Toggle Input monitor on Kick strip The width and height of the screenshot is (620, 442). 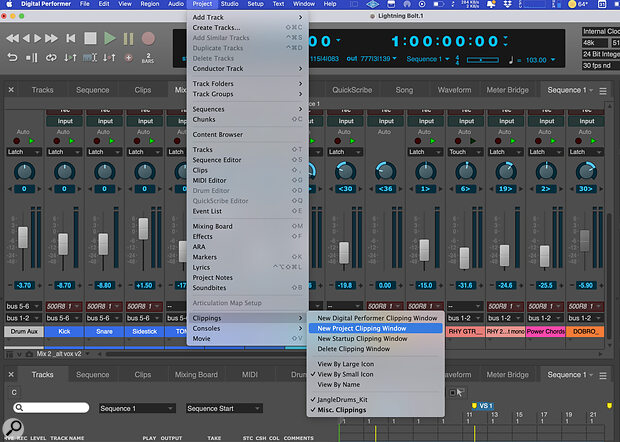pos(65,121)
